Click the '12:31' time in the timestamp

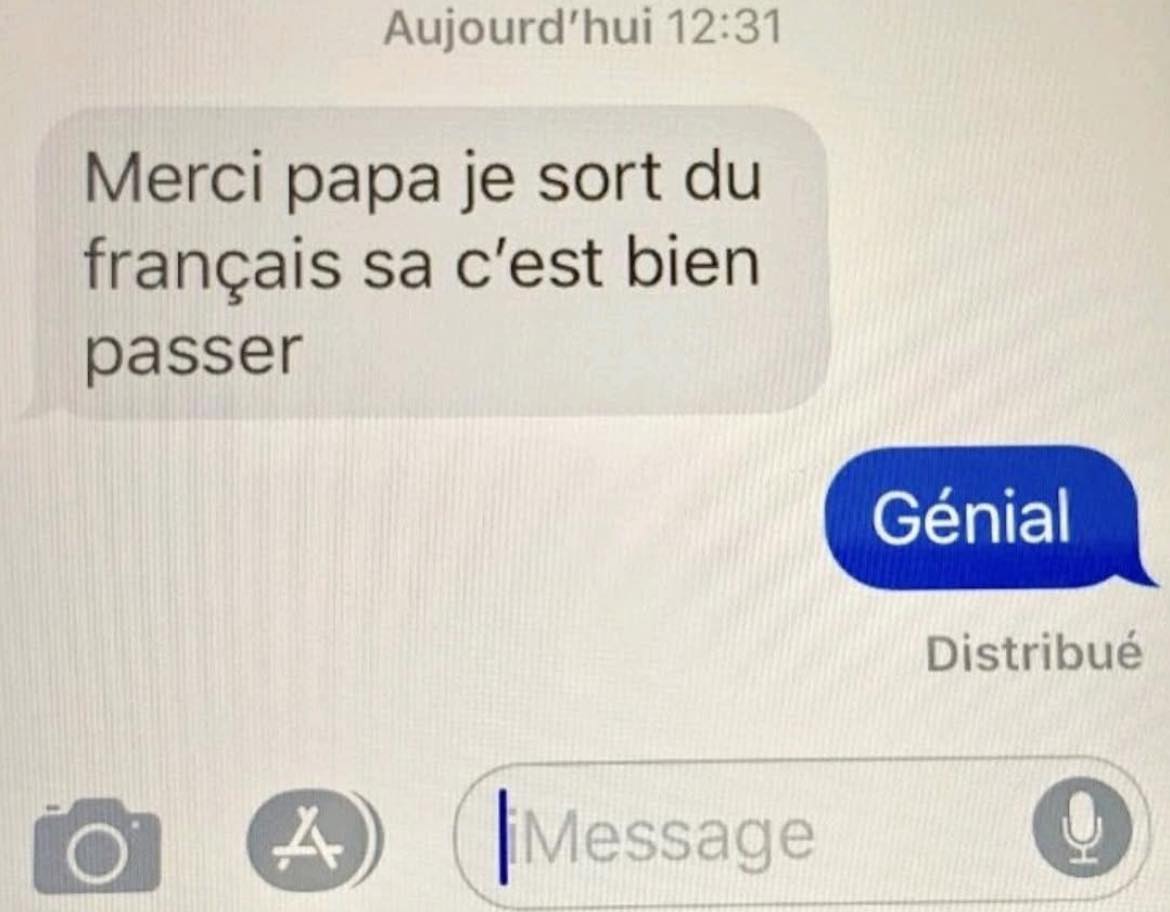pyautogui.click(x=724, y=28)
